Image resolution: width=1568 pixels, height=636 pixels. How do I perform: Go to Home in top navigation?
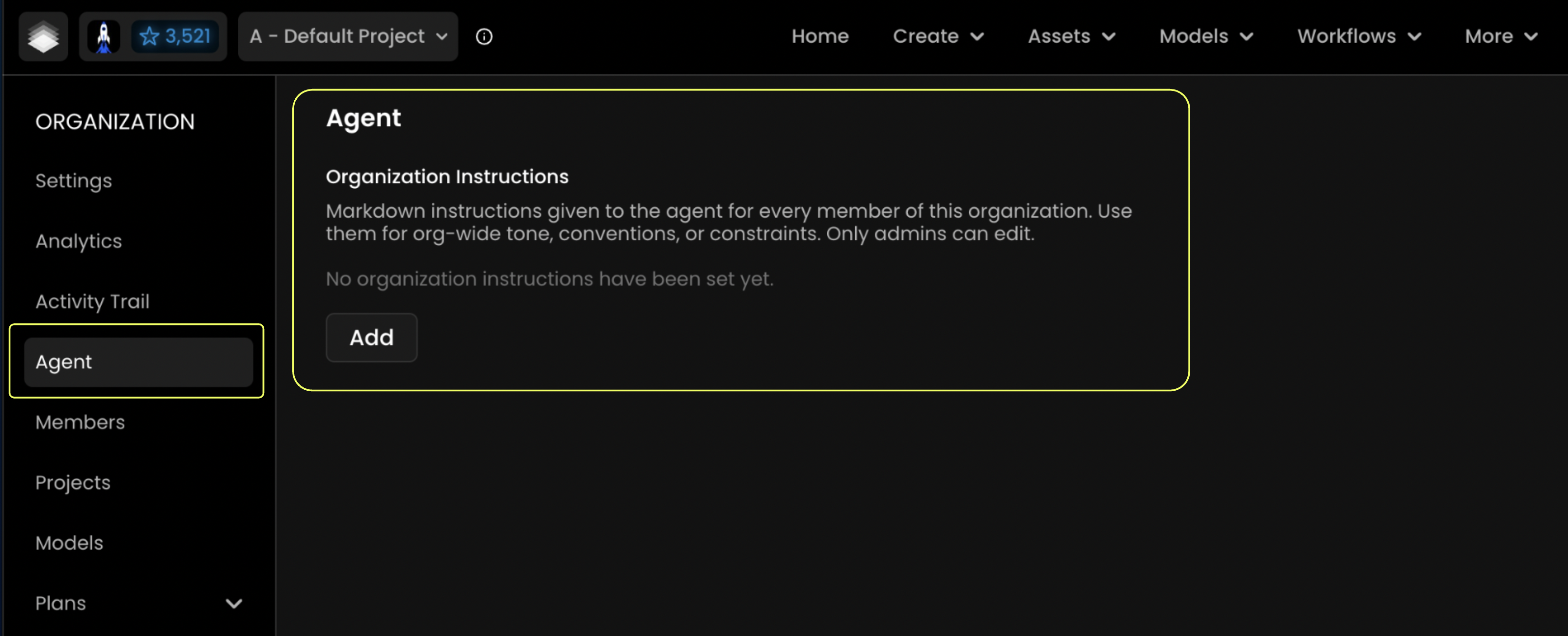820,36
